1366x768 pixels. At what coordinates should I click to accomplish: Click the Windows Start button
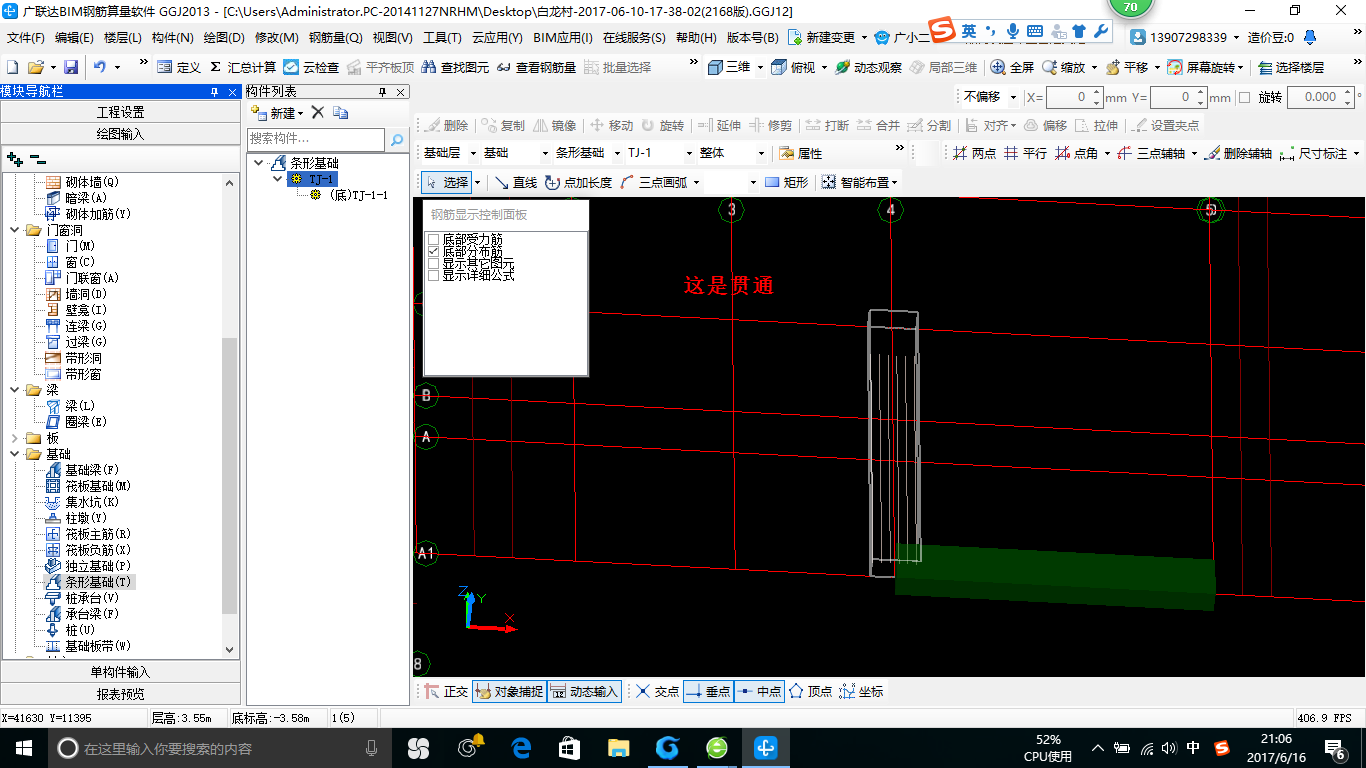coord(24,748)
